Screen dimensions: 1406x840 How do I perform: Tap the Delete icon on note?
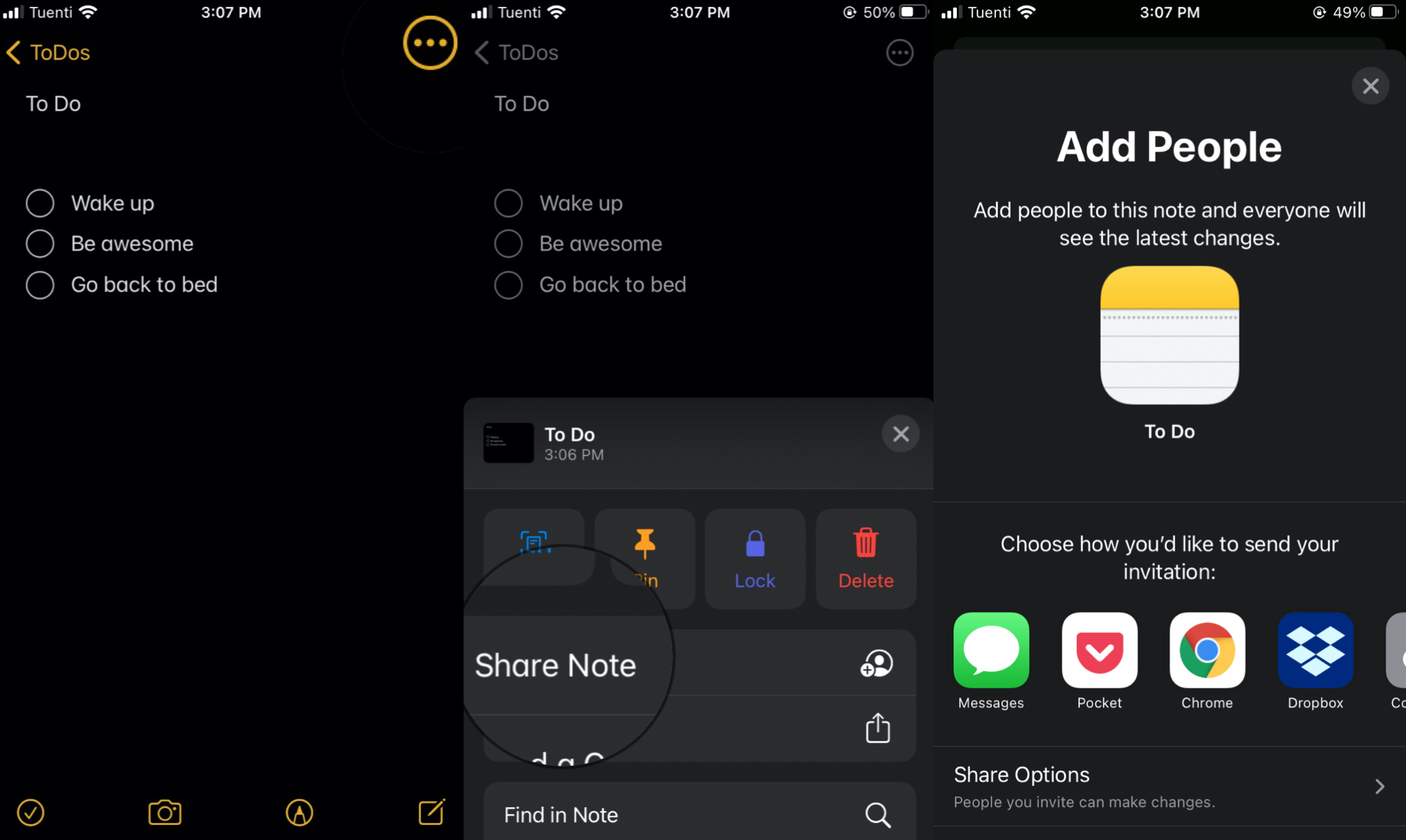point(865,556)
